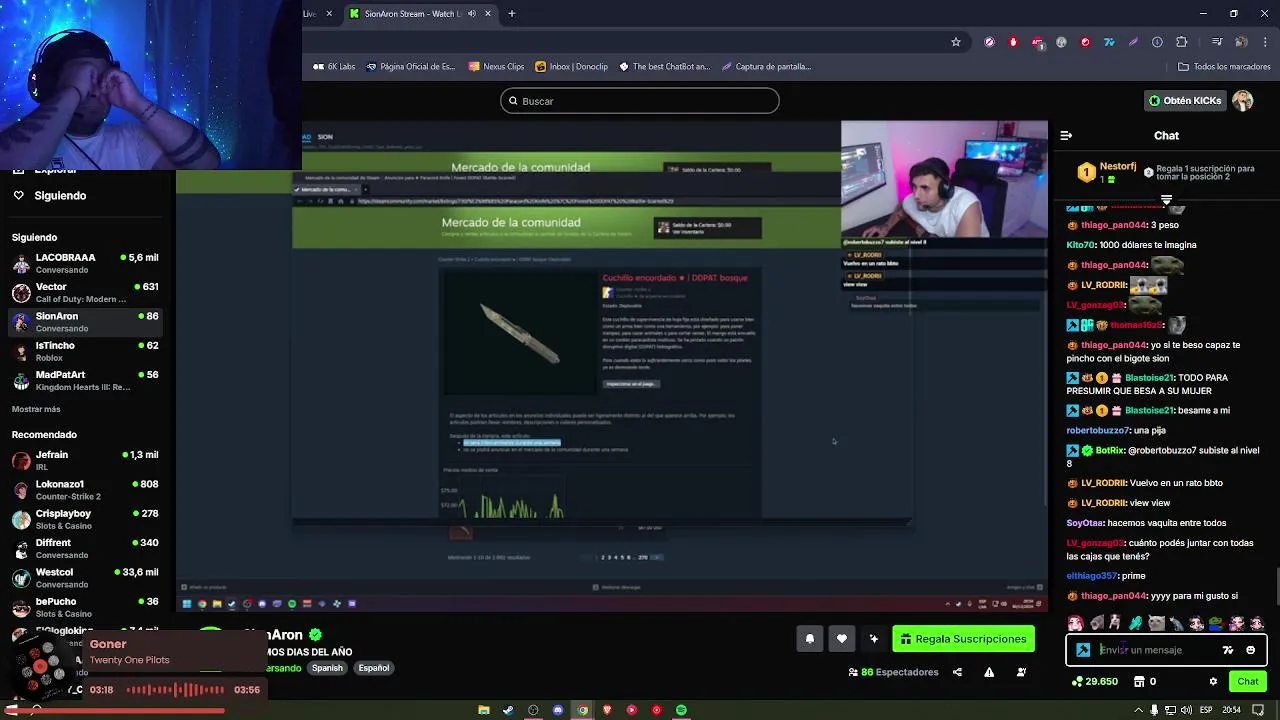The image size is (1280, 720).
Task: Open the Inbox | Donoclip bookmark
Action: tap(572, 67)
